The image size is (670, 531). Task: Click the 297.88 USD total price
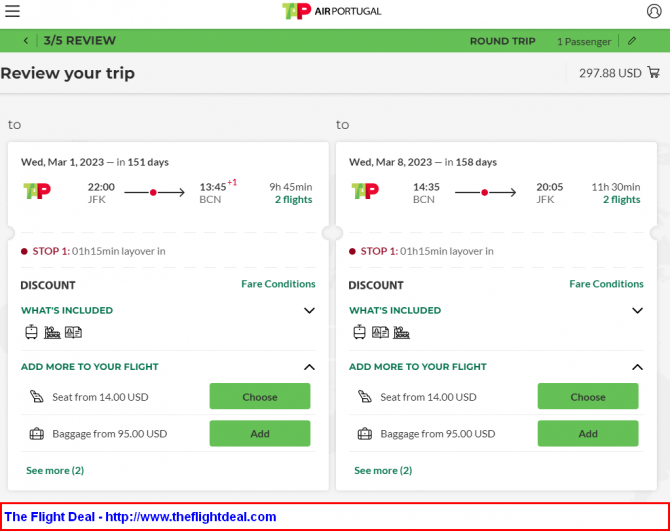pos(610,73)
